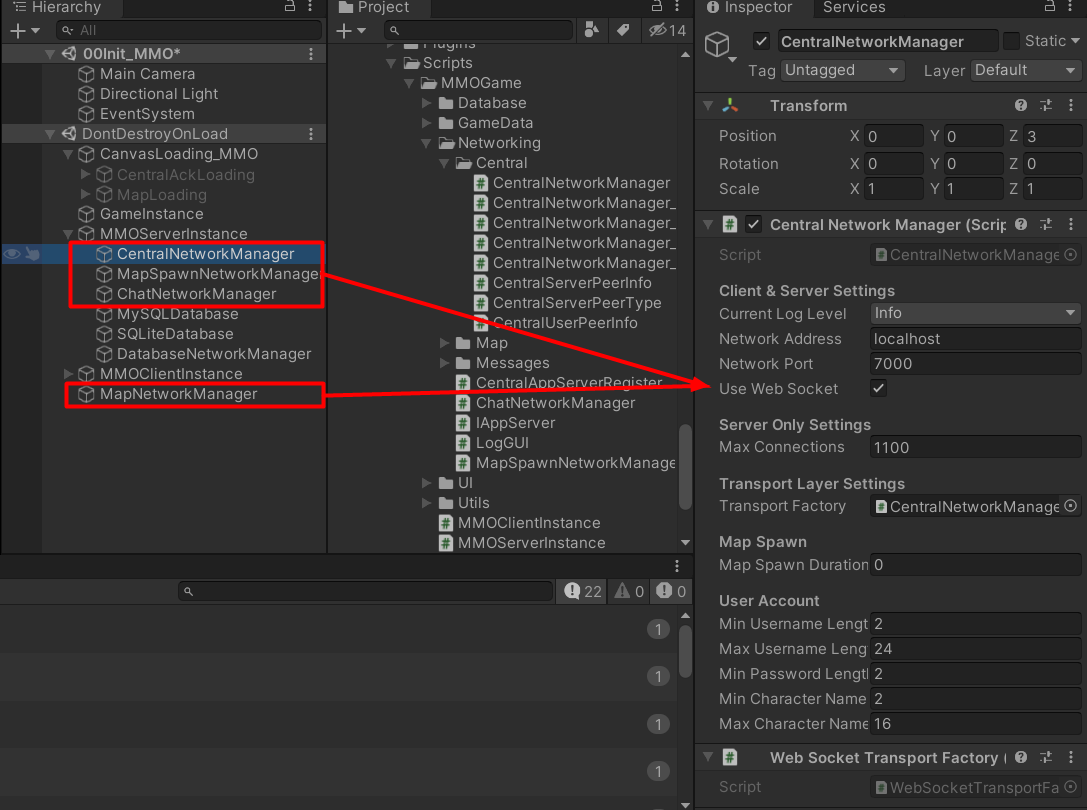Collapse the Scripts folder
This screenshot has width=1087, height=810.
(x=391, y=63)
